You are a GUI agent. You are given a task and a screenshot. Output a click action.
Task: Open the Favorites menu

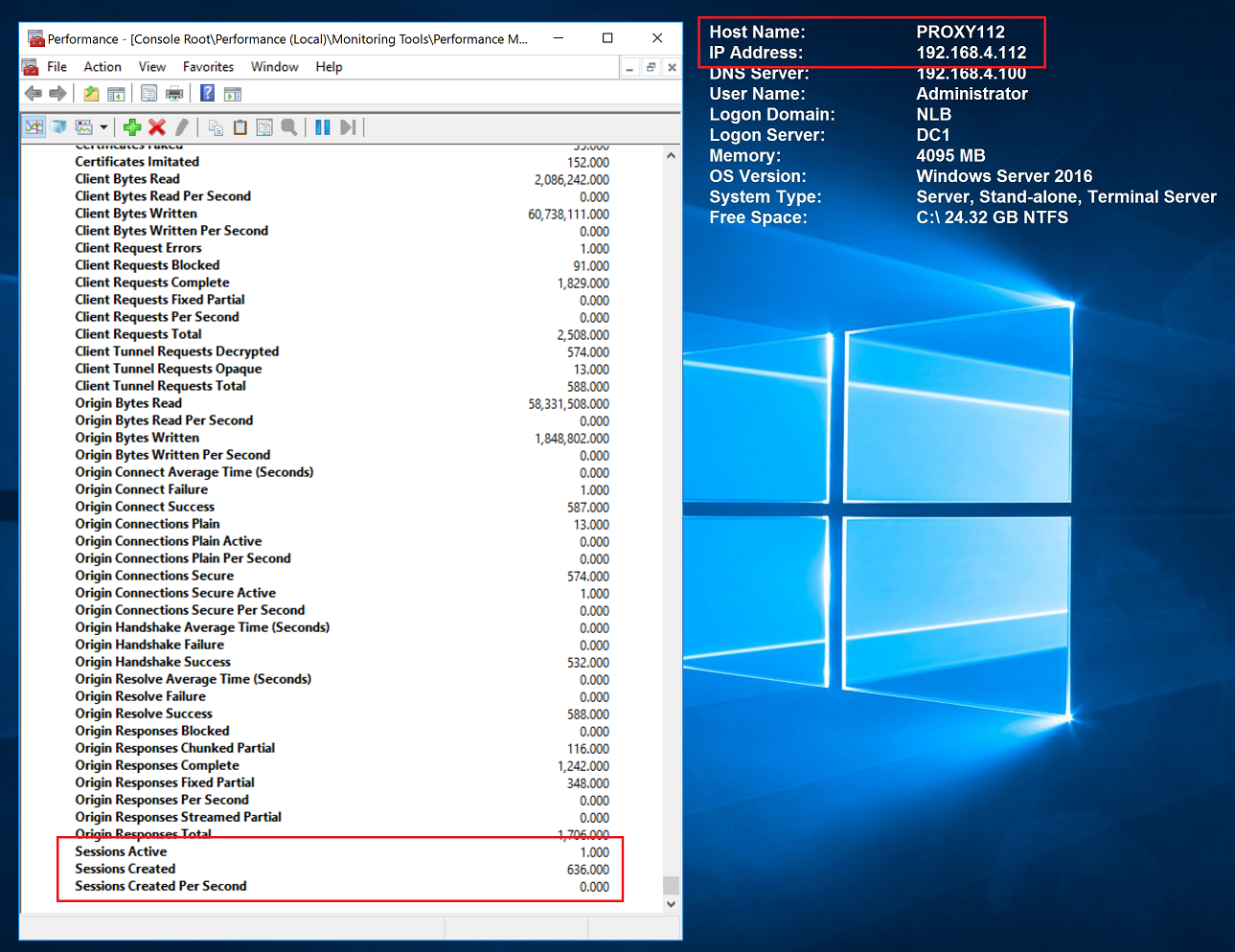(209, 67)
